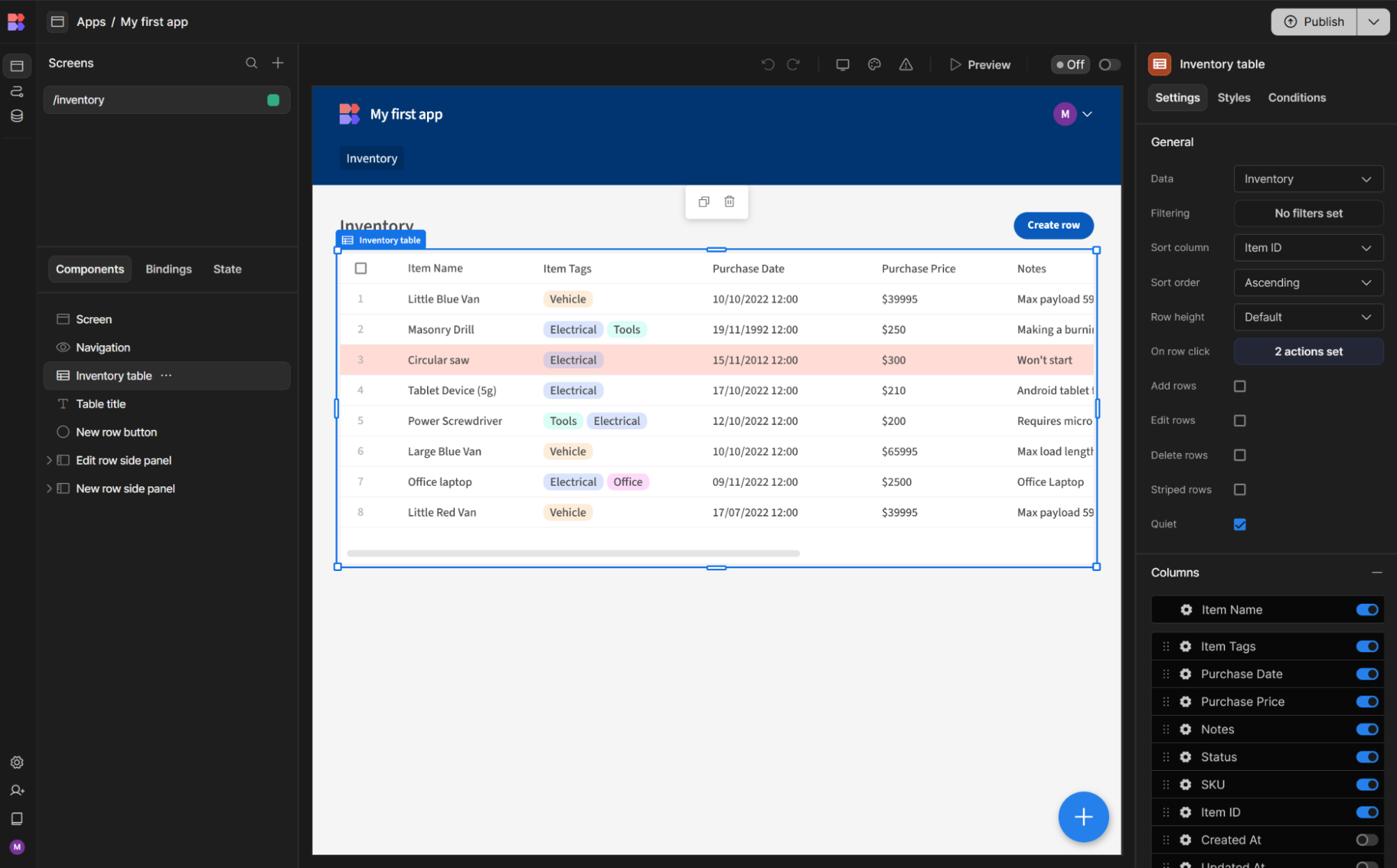Screen dimensions: 1397x868
Task: Open the warnings triangle icon
Action: point(906,64)
